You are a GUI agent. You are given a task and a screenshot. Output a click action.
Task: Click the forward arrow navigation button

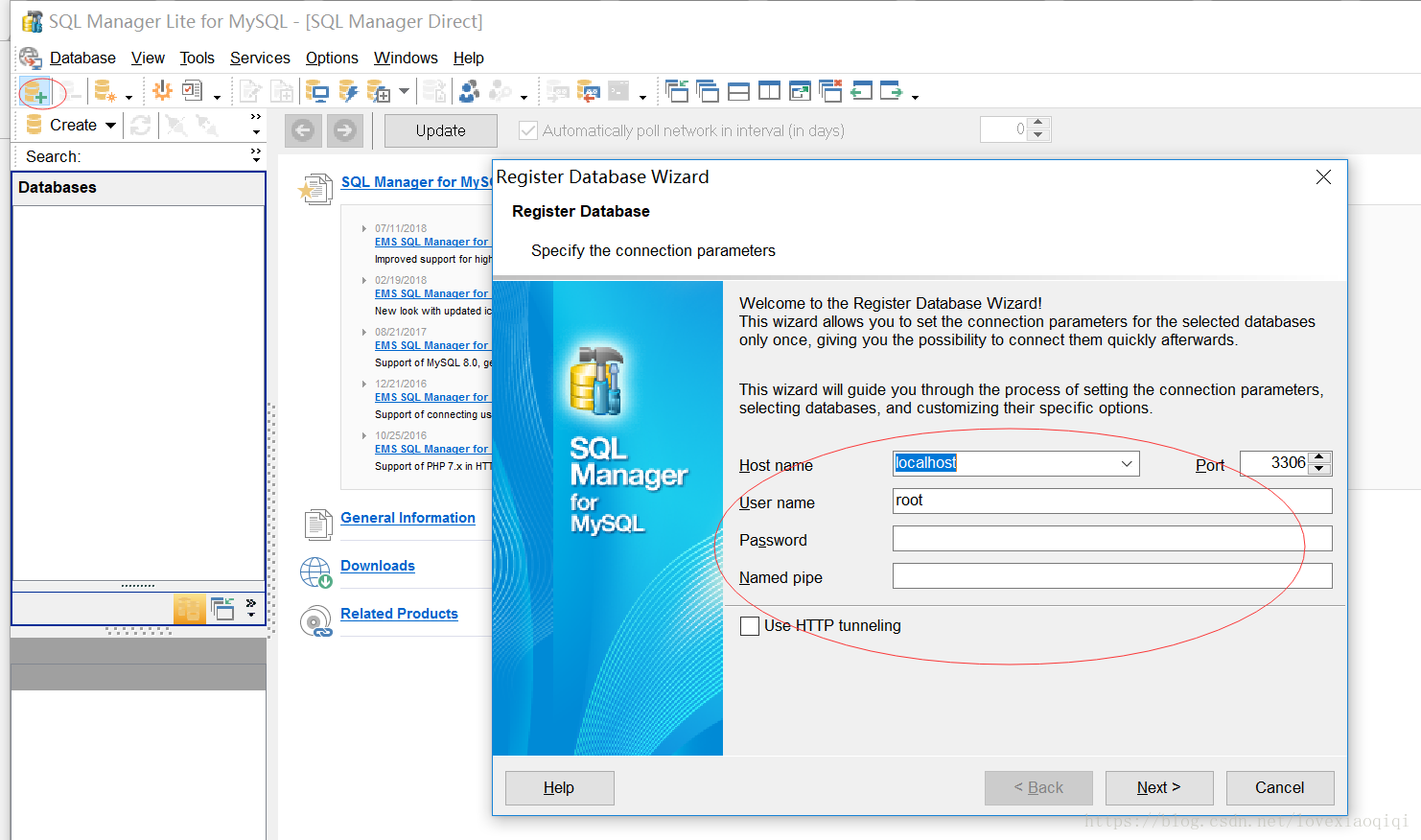[x=345, y=130]
